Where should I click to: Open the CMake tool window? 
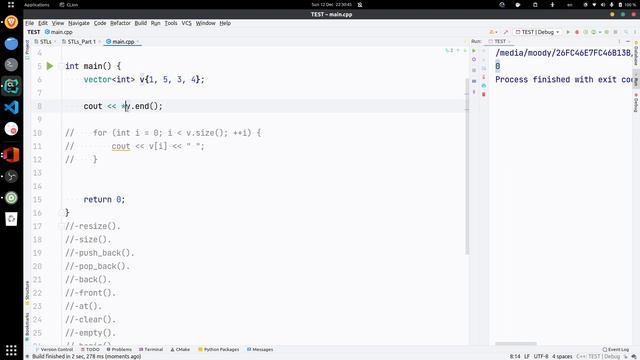tap(180, 349)
